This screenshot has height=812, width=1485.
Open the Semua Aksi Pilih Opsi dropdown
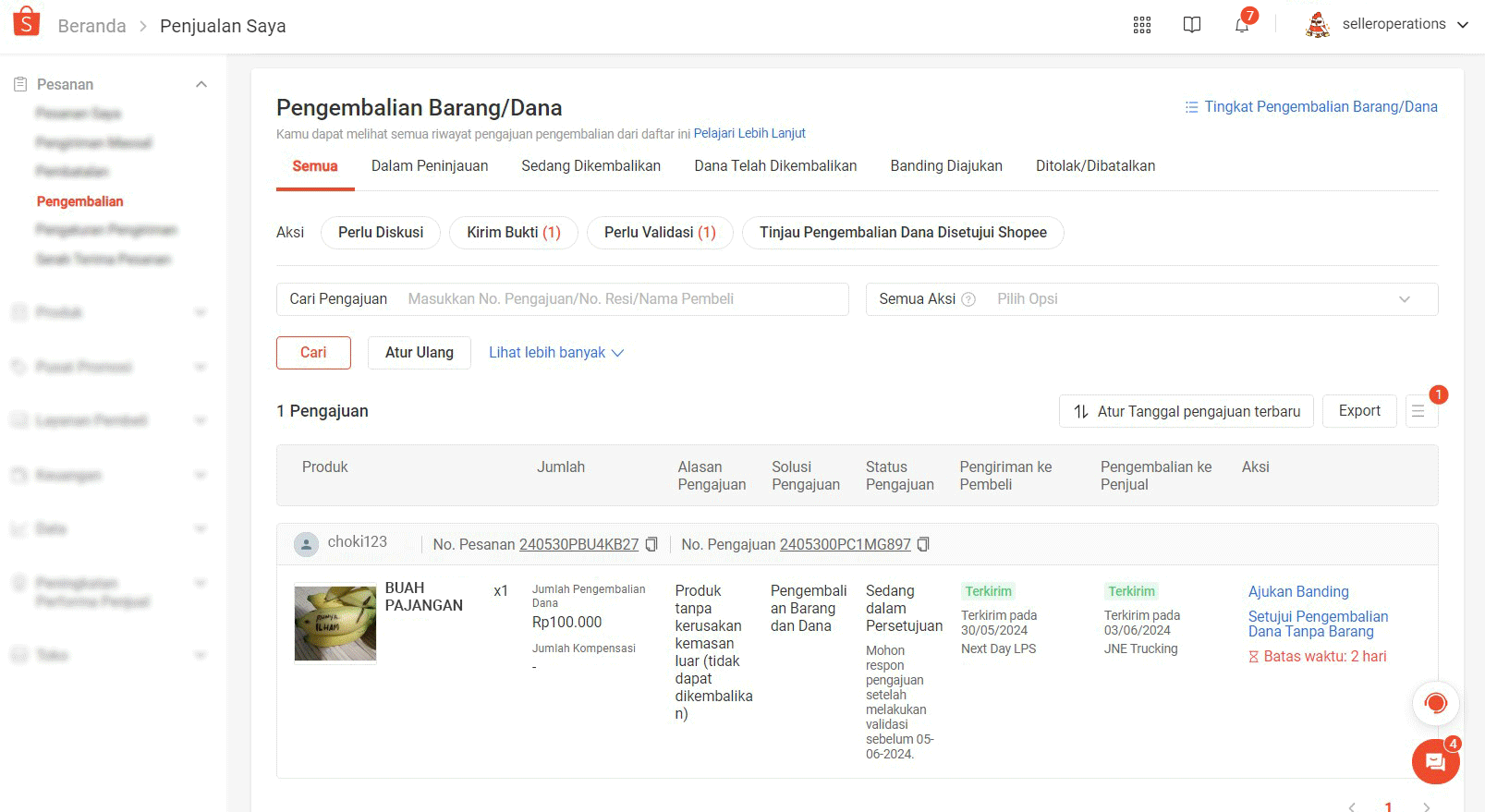pos(1201,299)
